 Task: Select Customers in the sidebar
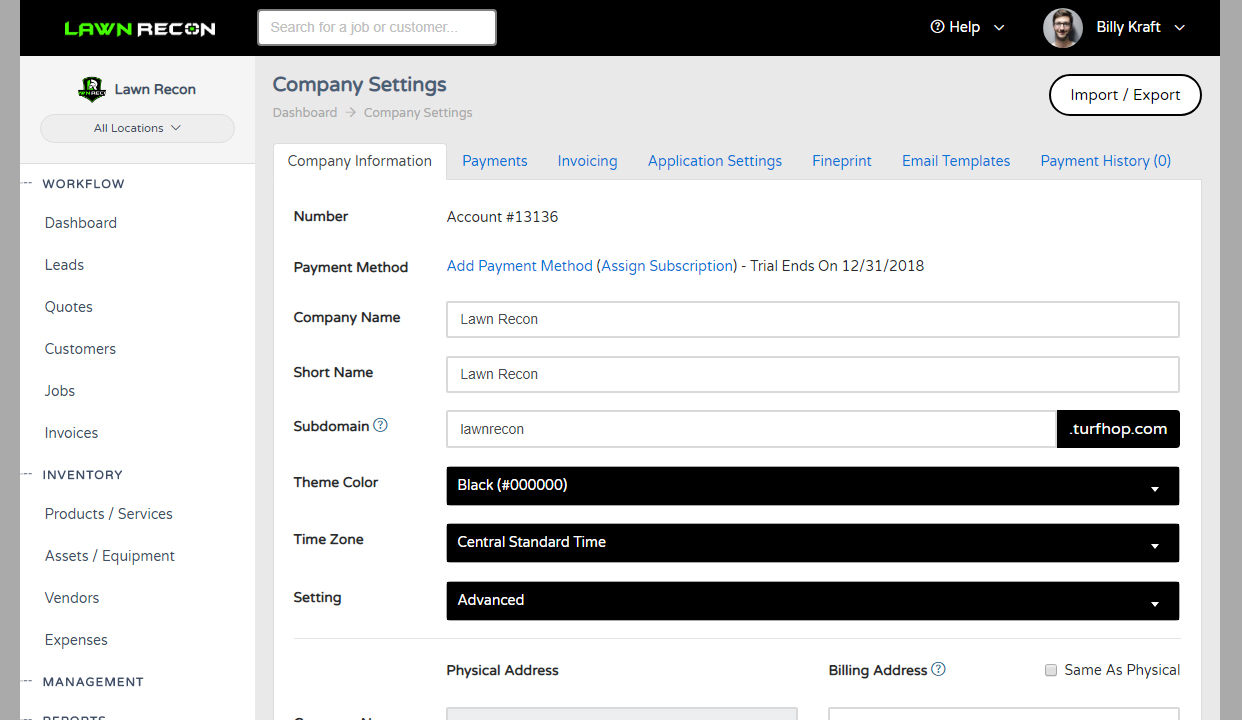point(80,348)
